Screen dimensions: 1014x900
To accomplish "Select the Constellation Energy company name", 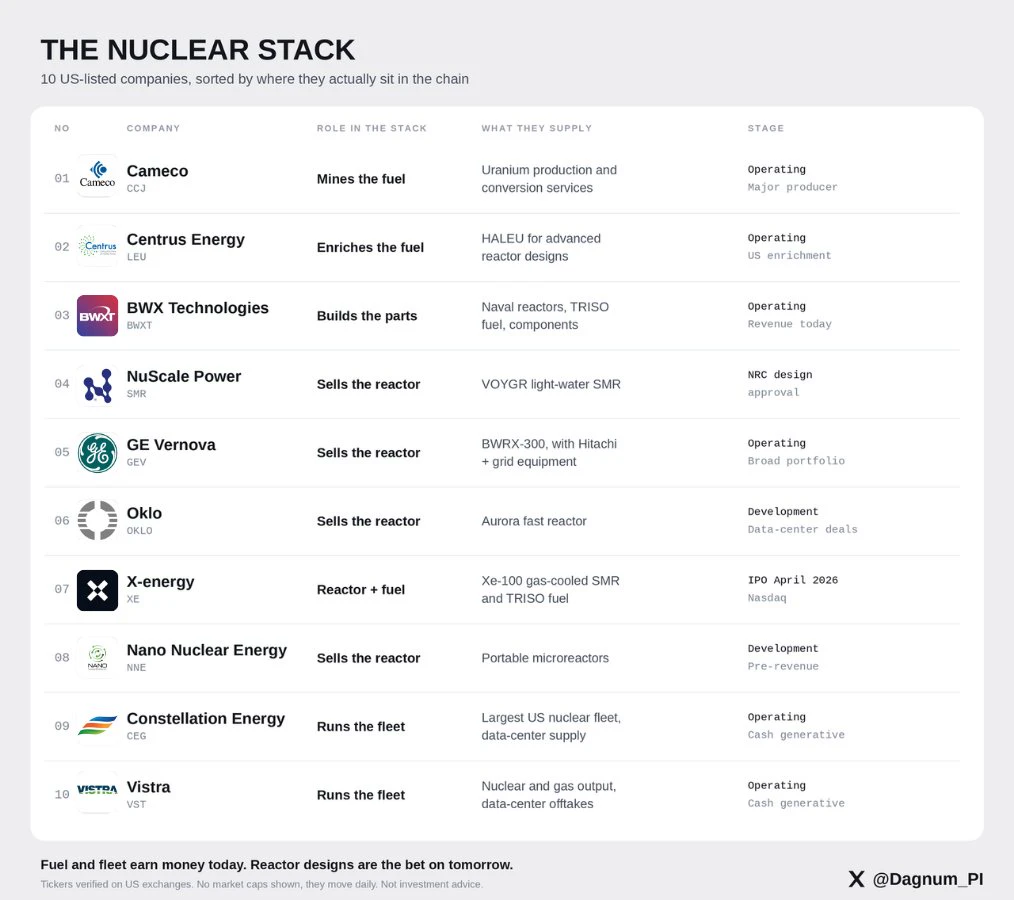I will 206,719.
